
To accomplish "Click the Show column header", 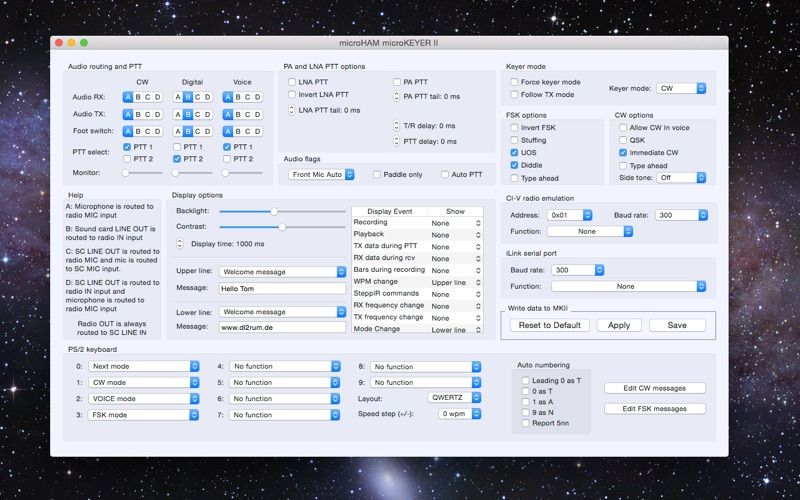I will 455,211.
